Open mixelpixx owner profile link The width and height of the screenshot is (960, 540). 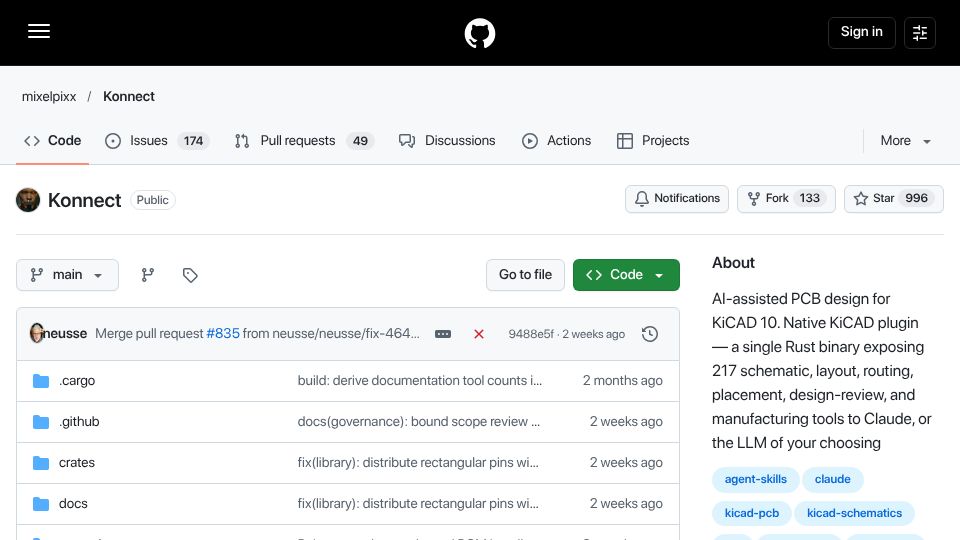[49, 97]
